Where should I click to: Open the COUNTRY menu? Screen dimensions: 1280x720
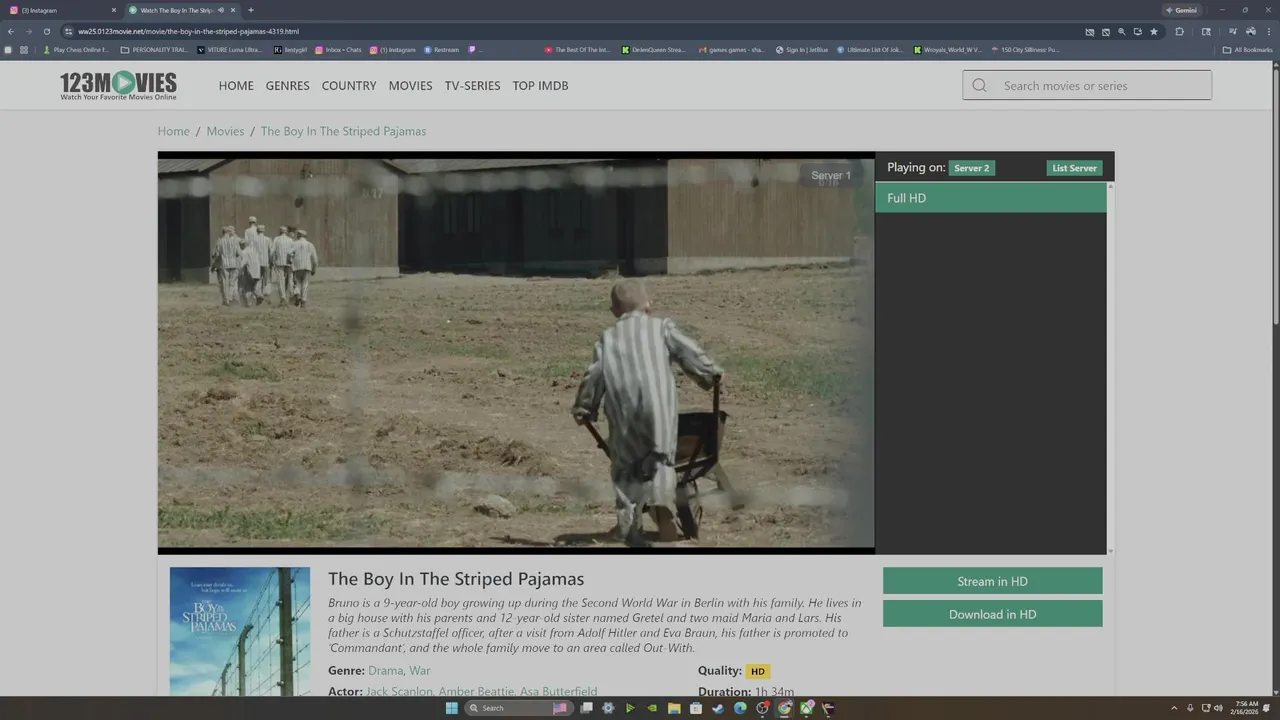click(x=349, y=85)
